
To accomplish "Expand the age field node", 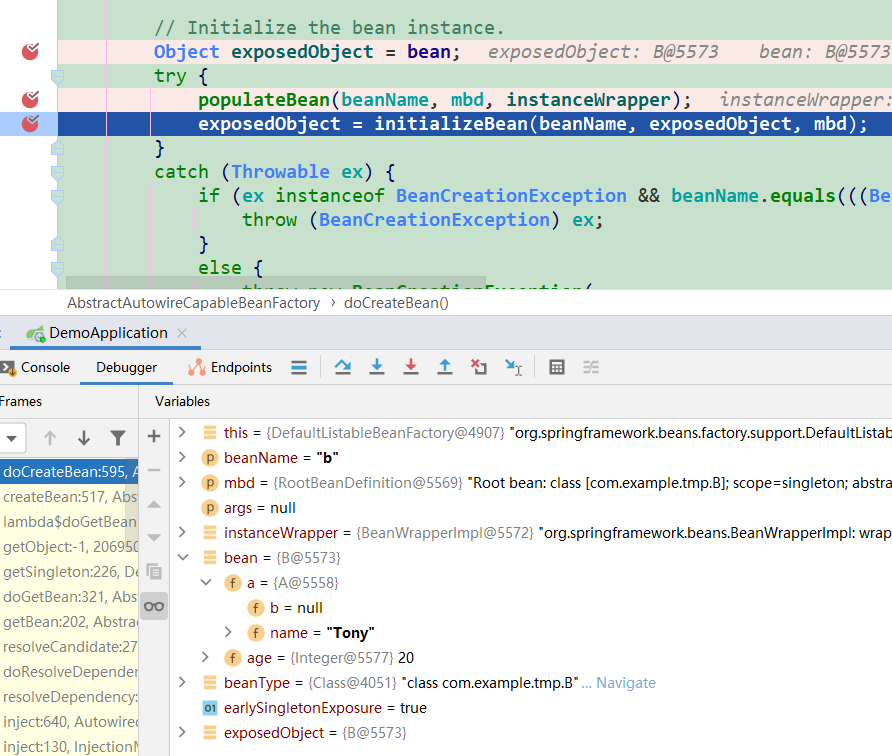I will tap(205, 658).
